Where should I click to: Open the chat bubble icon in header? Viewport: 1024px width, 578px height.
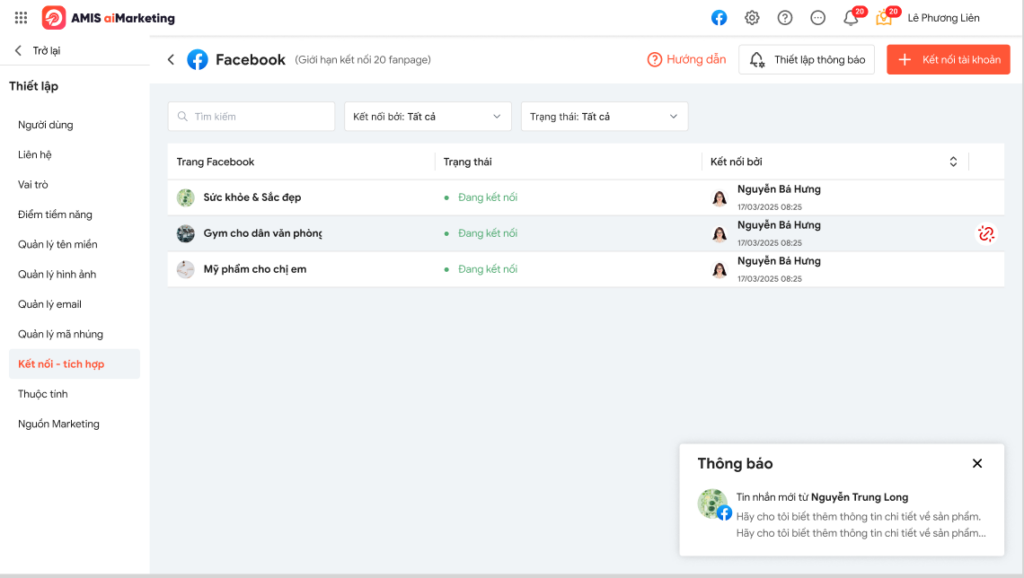click(x=818, y=18)
